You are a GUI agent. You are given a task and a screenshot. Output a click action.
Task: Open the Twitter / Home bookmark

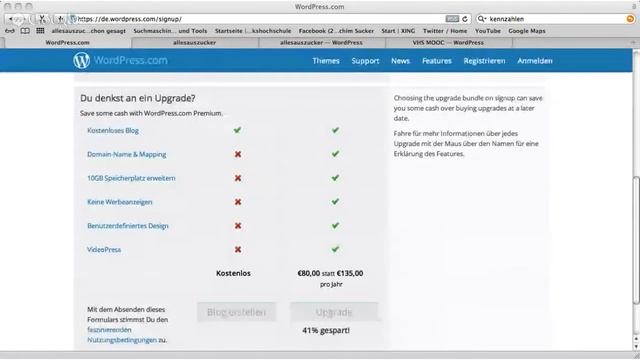pyautogui.click(x=445, y=31)
